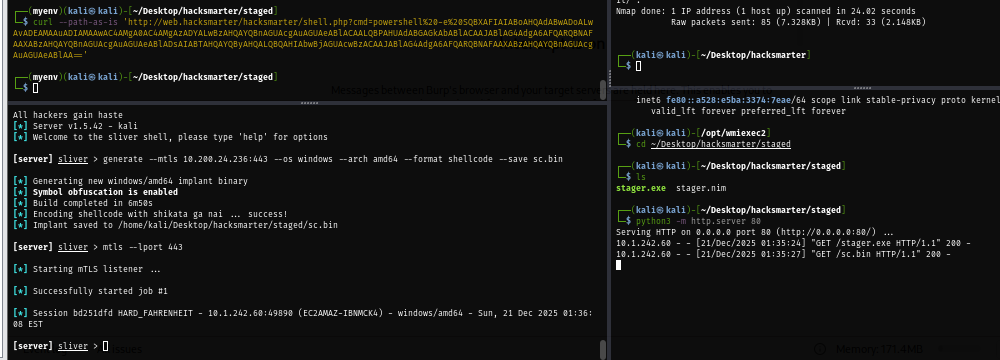Click the 'GET /sc.bin' log entry
This screenshot has width=1000, height=360.
pyautogui.click(x=784, y=255)
